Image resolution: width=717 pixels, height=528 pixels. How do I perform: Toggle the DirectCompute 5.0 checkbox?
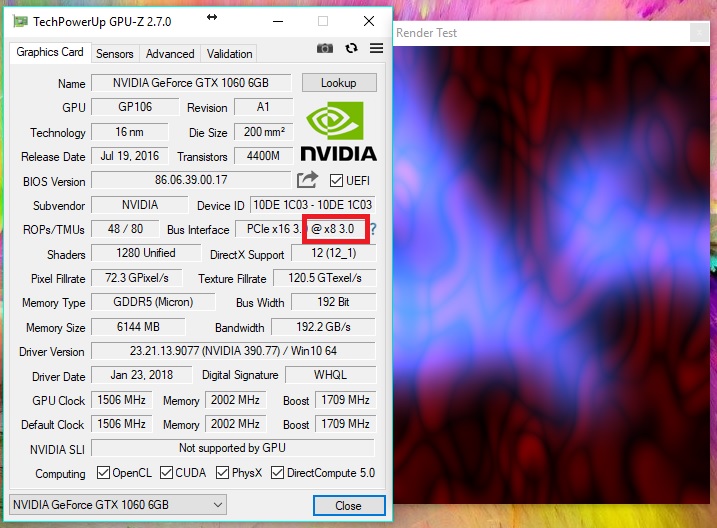point(277,472)
